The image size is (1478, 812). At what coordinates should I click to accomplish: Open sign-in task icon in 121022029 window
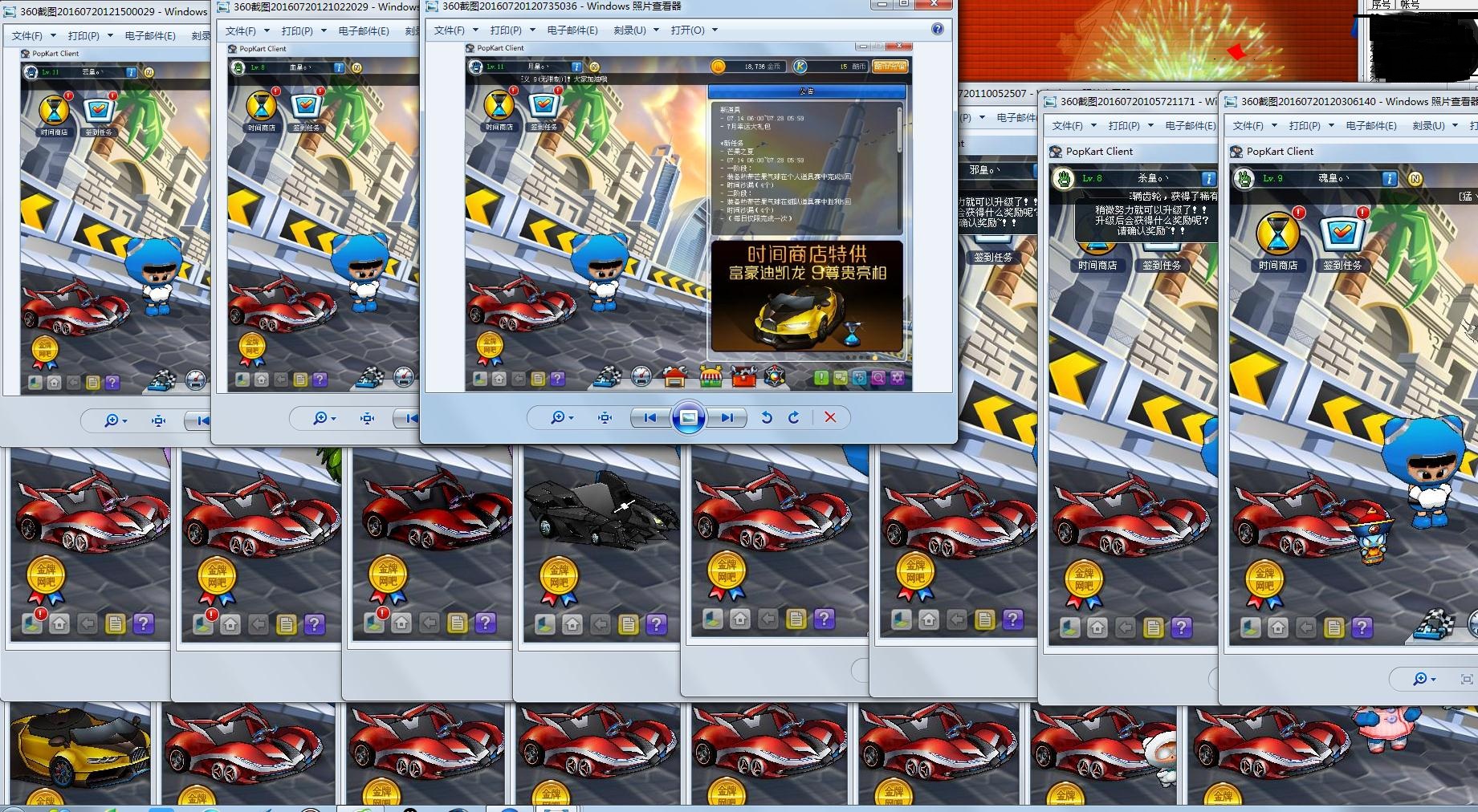click(x=305, y=106)
